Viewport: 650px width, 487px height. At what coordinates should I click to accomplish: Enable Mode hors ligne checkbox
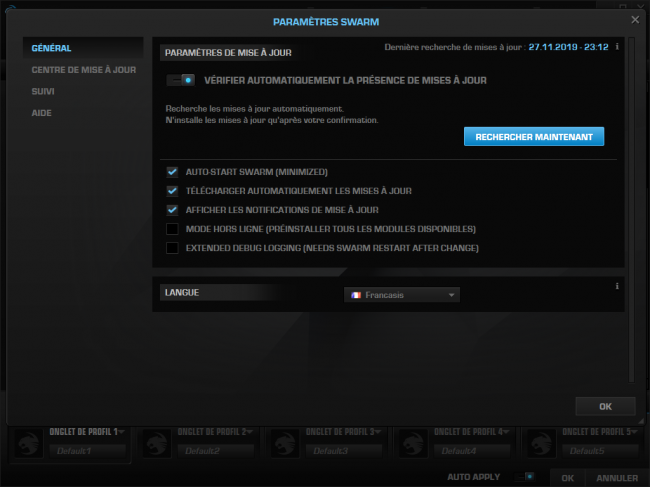[172, 229]
